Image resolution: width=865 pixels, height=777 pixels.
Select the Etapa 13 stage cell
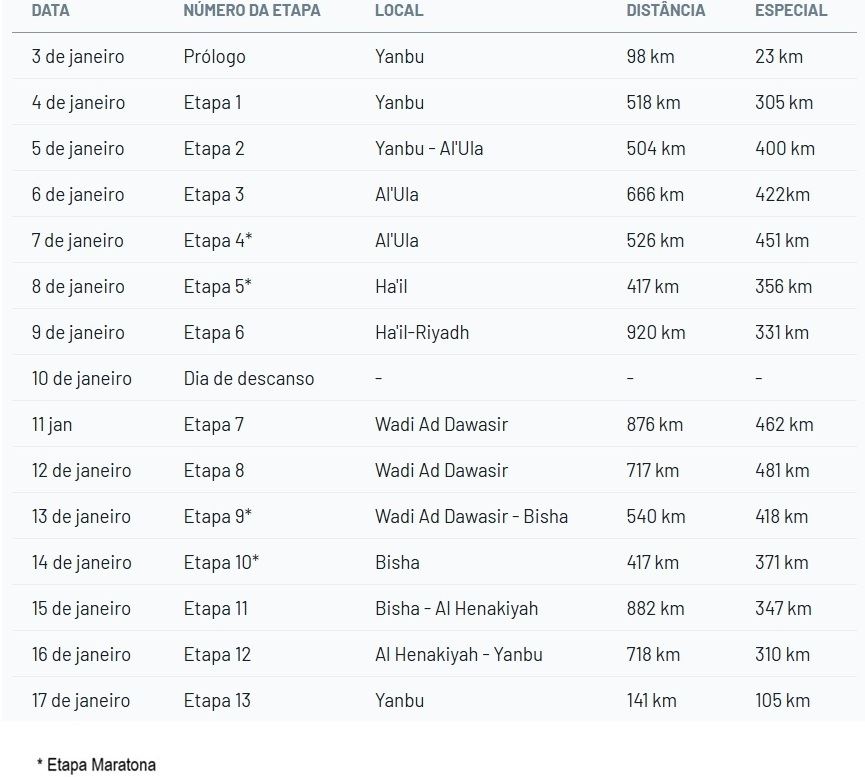(x=217, y=701)
